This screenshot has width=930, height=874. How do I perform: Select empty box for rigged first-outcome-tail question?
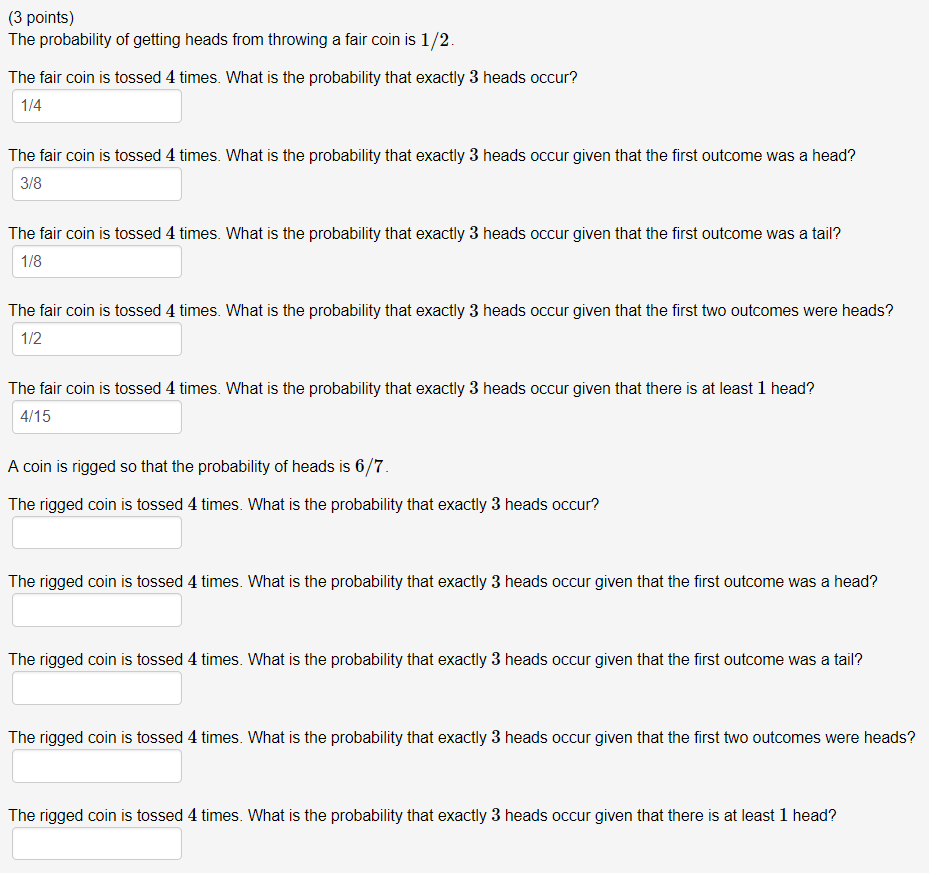(x=97, y=688)
